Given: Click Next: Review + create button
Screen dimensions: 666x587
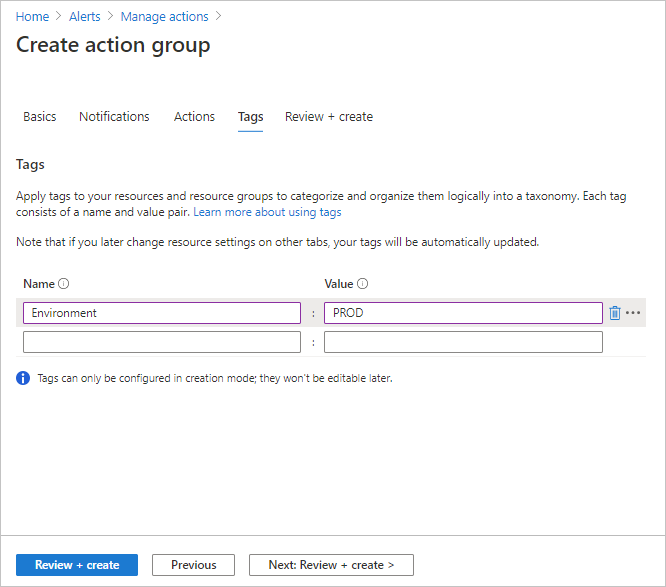Looking at the screenshot, I should pyautogui.click(x=331, y=565).
